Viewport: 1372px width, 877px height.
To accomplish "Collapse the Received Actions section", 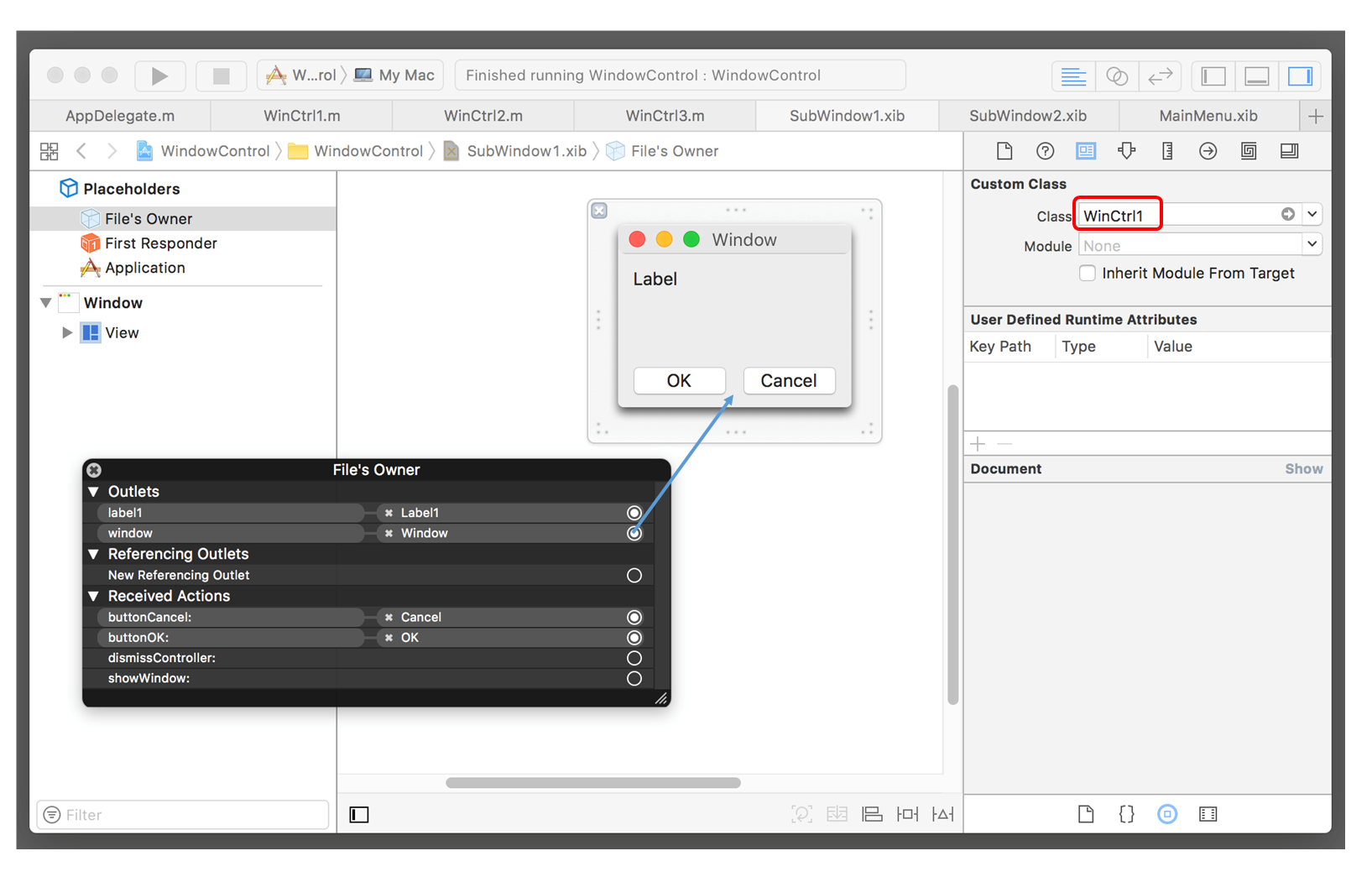I will coord(94,597).
